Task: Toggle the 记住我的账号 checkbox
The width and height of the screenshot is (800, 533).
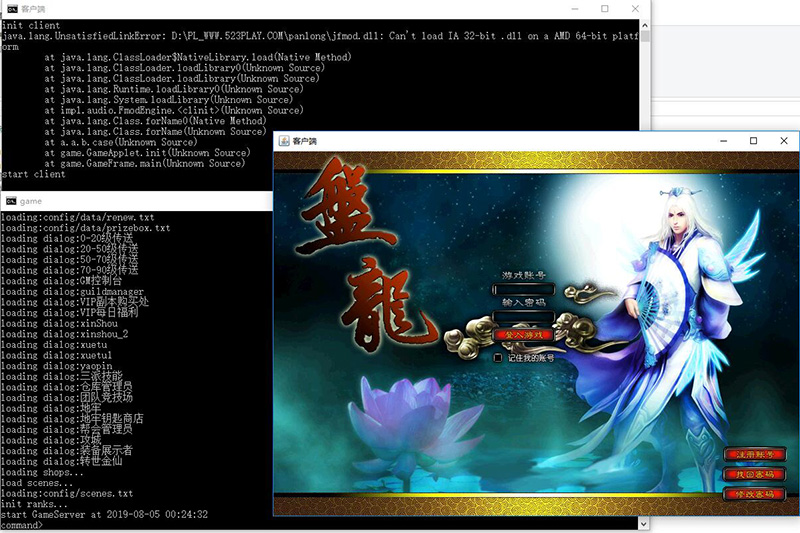Action: point(500,357)
